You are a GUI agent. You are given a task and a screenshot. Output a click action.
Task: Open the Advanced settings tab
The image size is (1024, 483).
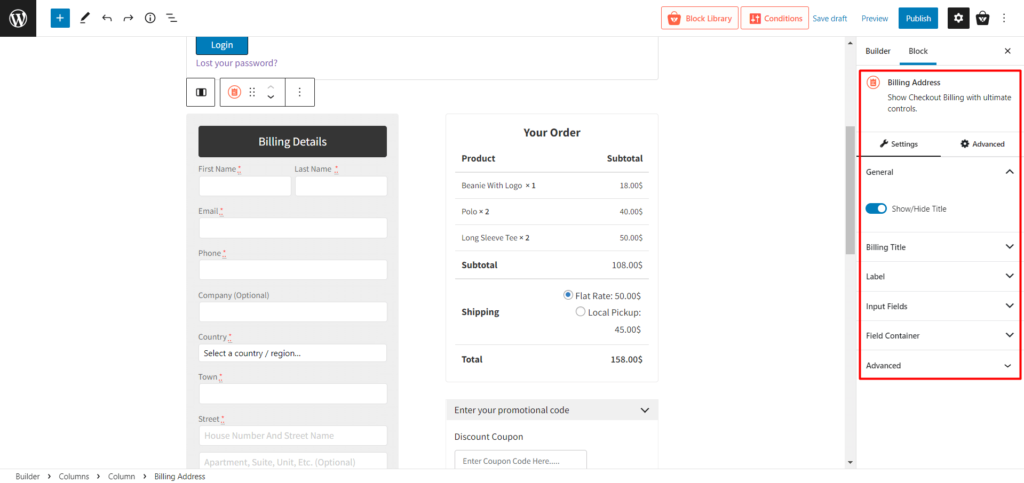tap(982, 144)
